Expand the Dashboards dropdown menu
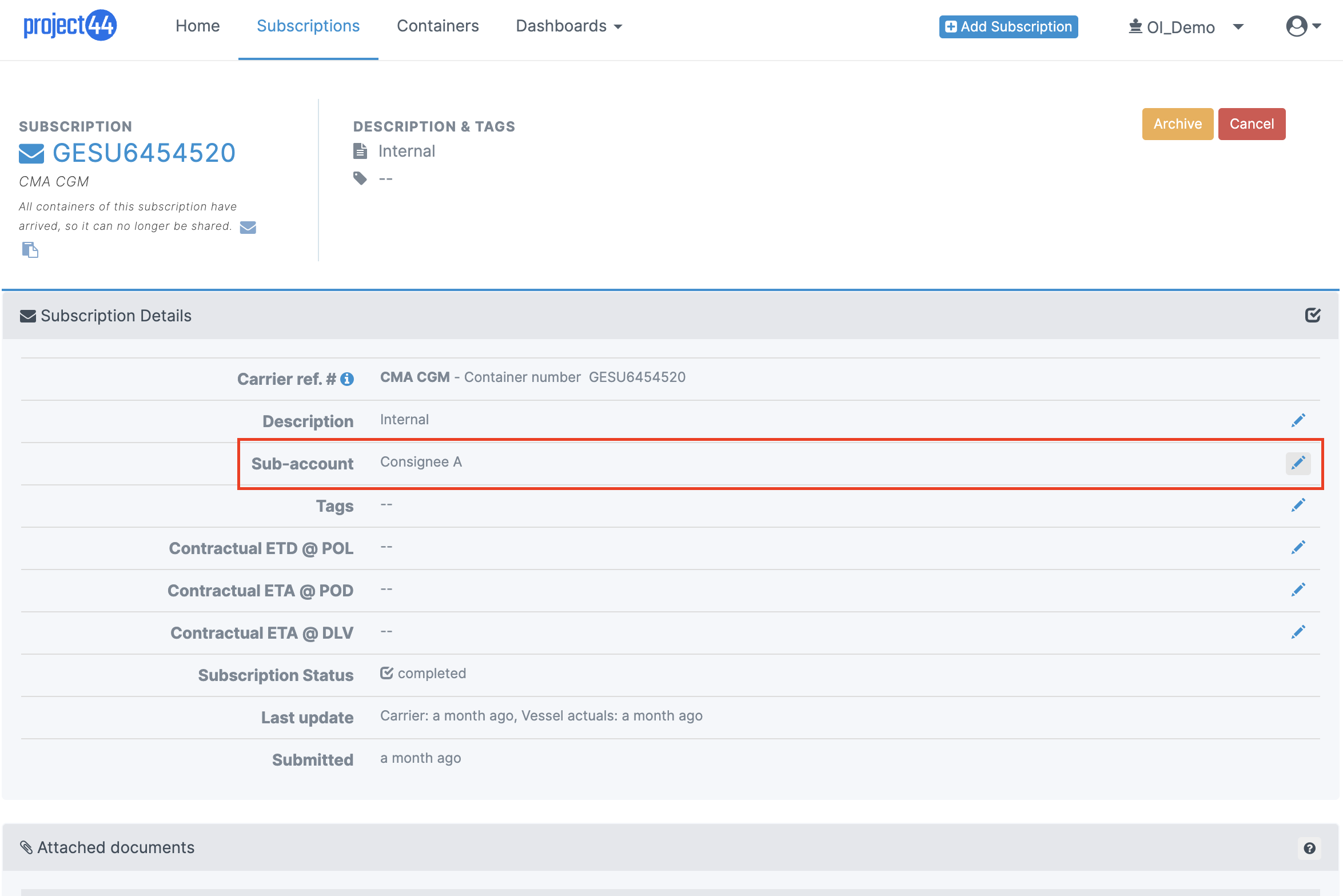The height and width of the screenshot is (896, 1343). (569, 26)
